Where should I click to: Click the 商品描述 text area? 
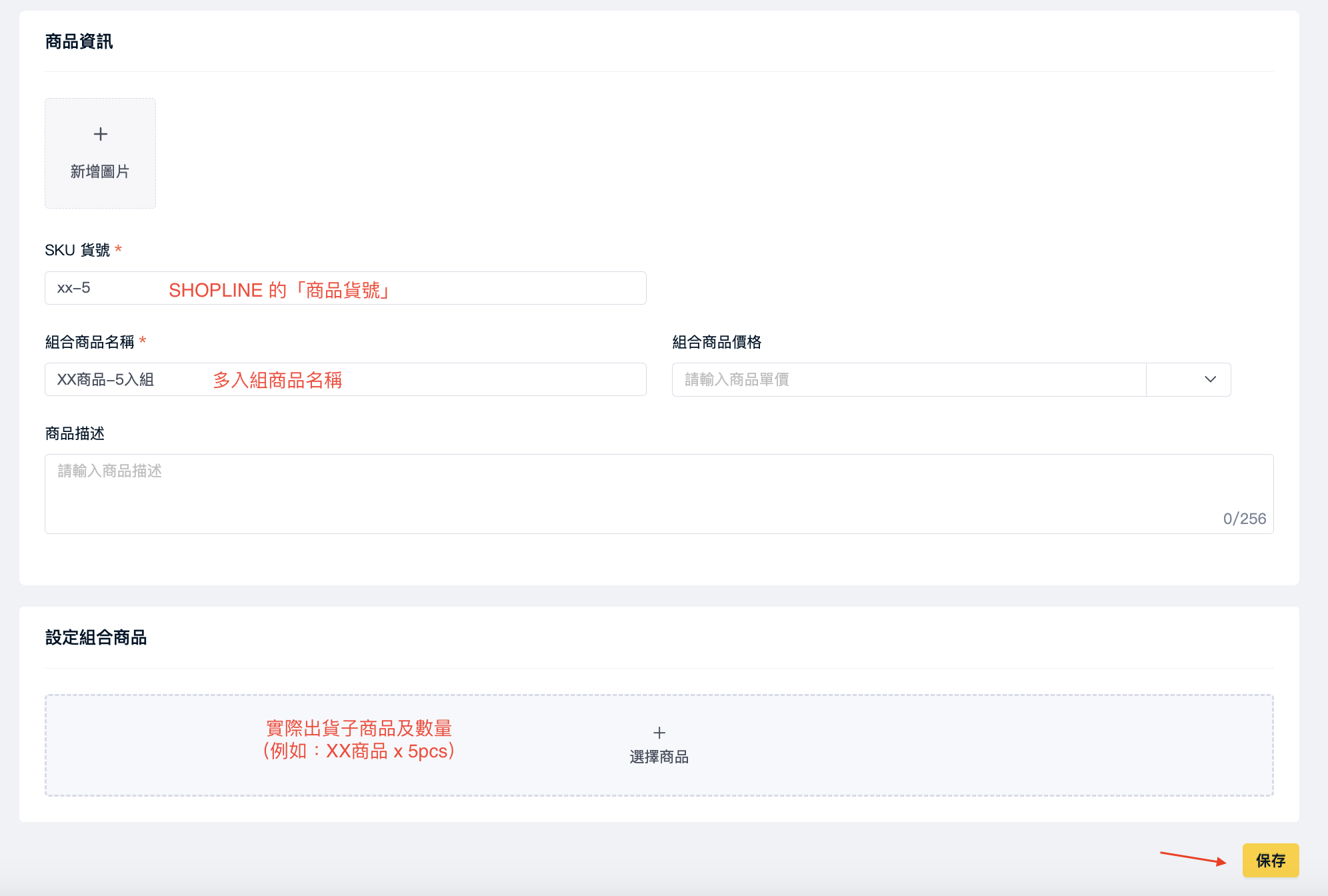coord(659,493)
